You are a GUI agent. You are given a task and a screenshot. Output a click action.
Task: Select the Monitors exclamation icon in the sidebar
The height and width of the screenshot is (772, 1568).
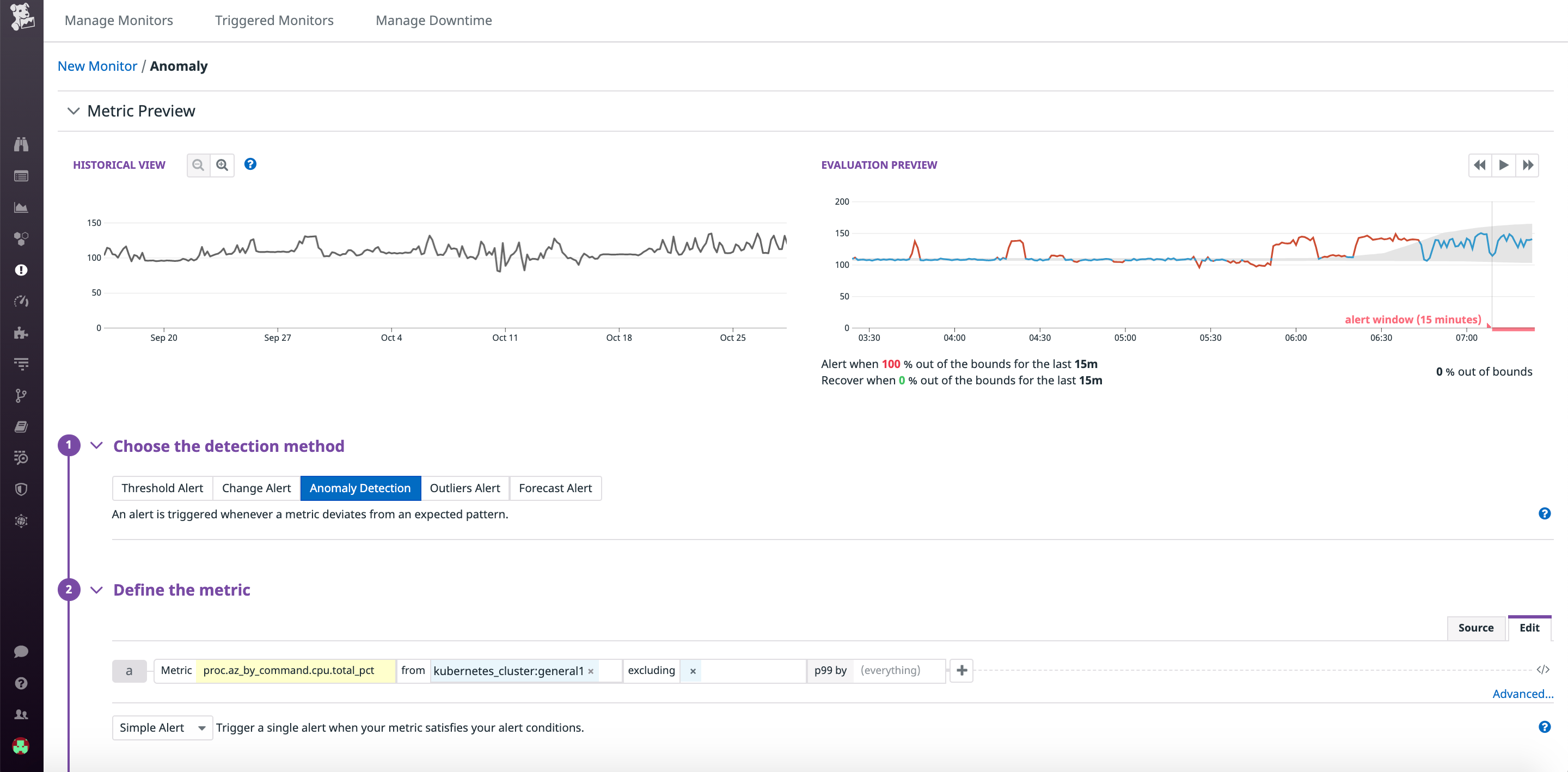[21, 269]
